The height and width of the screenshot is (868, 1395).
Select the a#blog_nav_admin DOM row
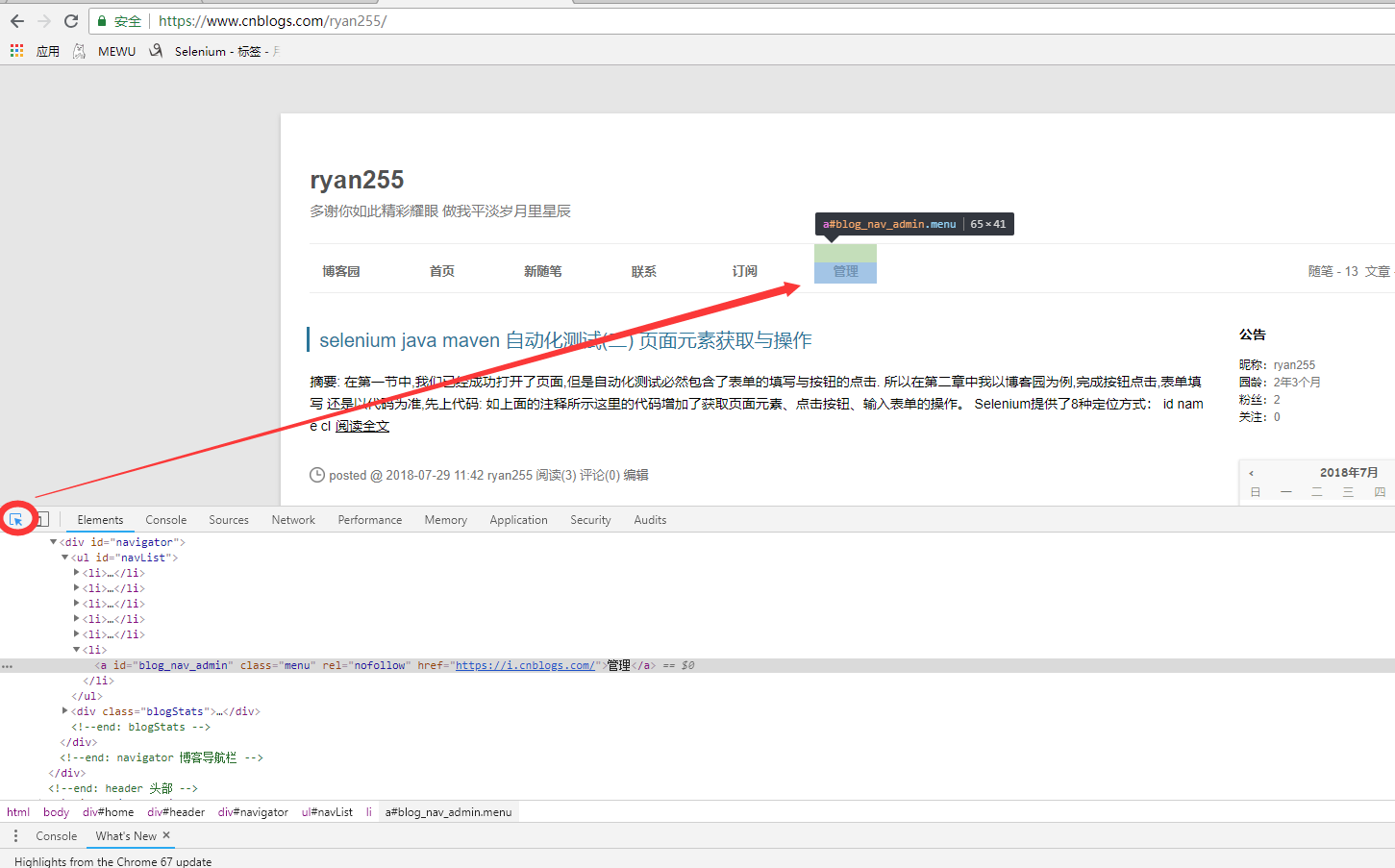[697, 665]
